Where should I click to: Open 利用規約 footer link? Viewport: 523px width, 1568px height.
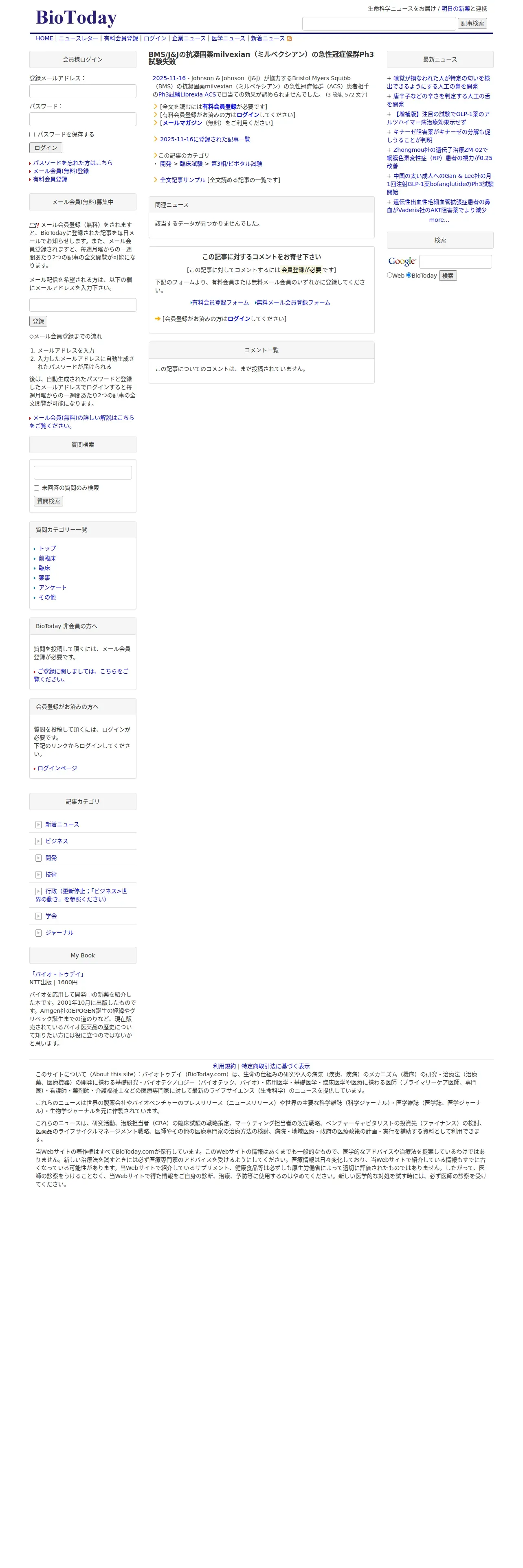(x=224, y=1066)
